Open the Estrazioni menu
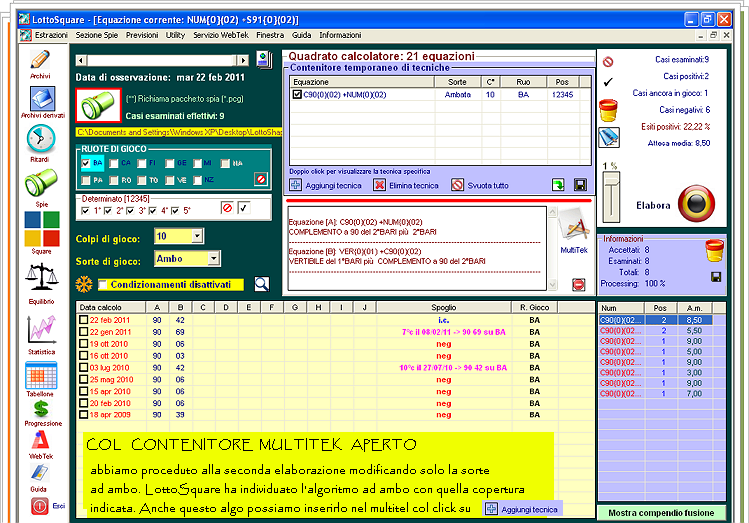 51,35
